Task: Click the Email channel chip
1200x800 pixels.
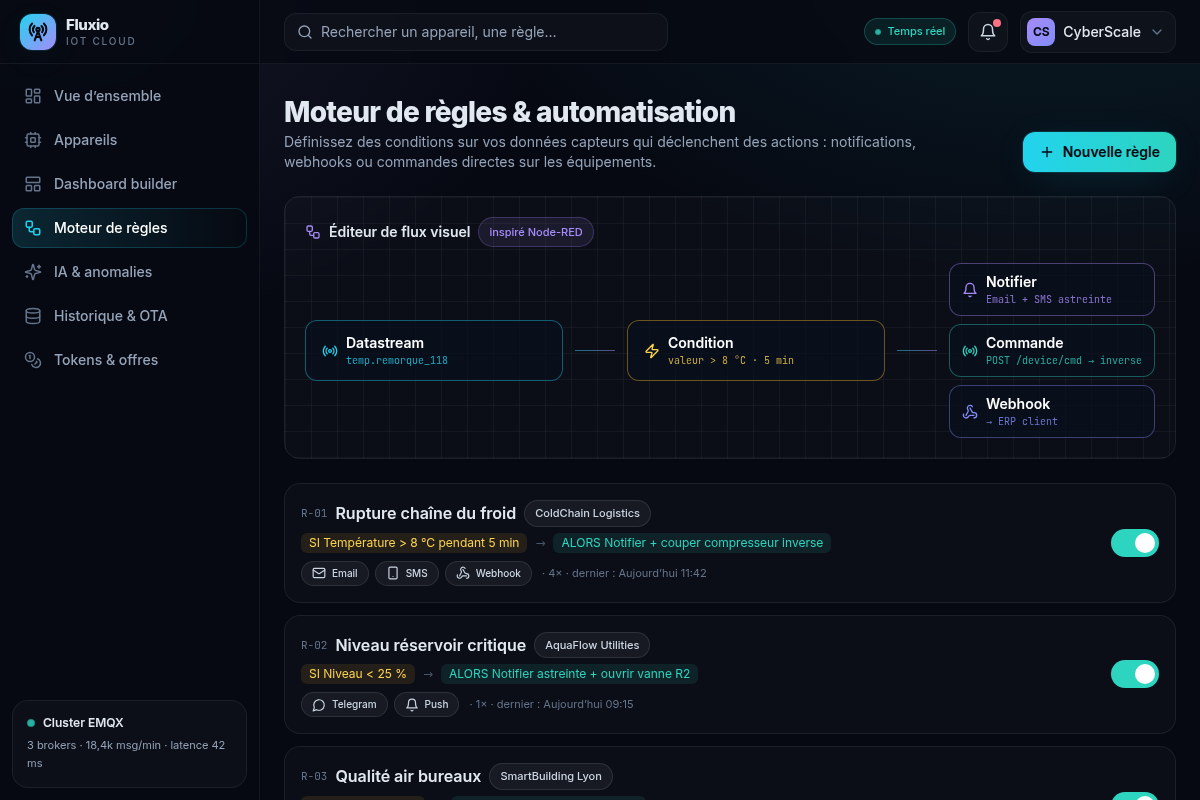Action: pyautogui.click(x=334, y=573)
